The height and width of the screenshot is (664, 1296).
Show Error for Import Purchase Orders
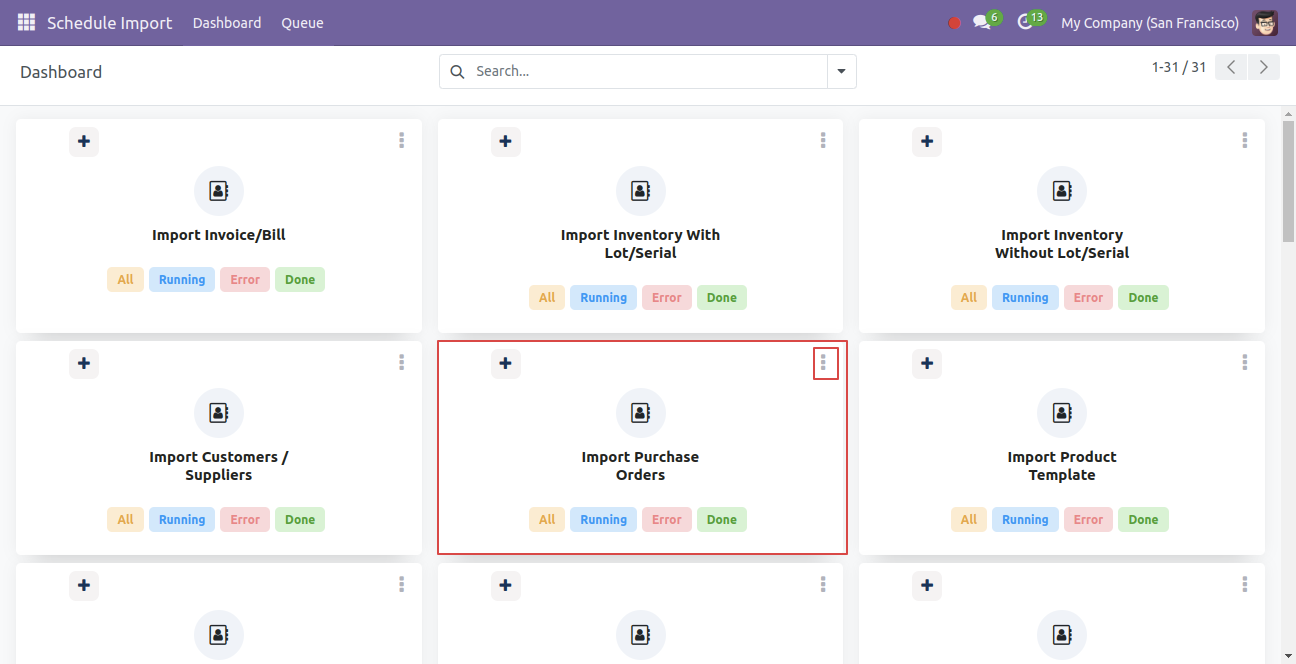click(x=667, y=520)
